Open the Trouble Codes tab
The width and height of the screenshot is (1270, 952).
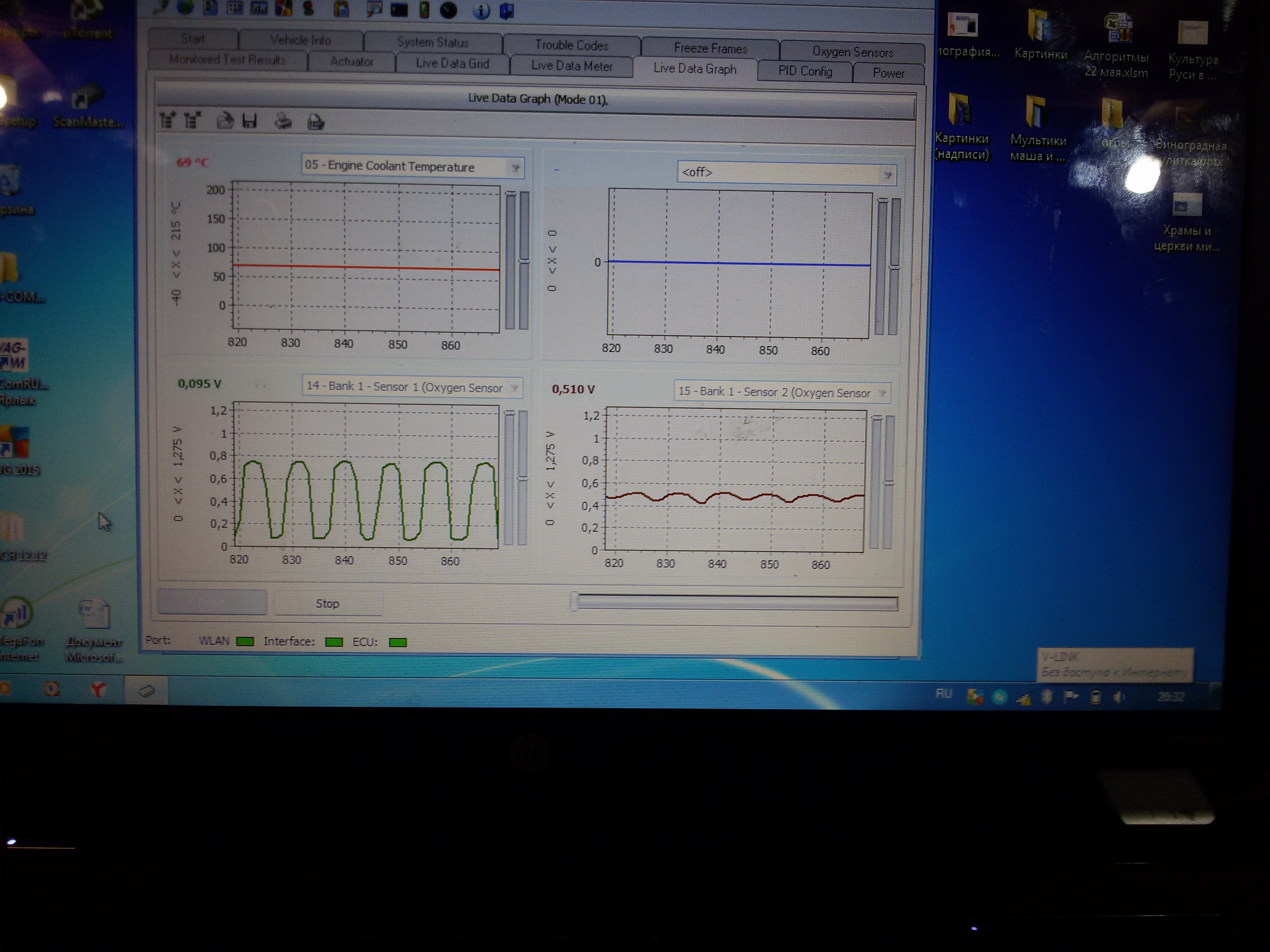(x=571, y=45)
